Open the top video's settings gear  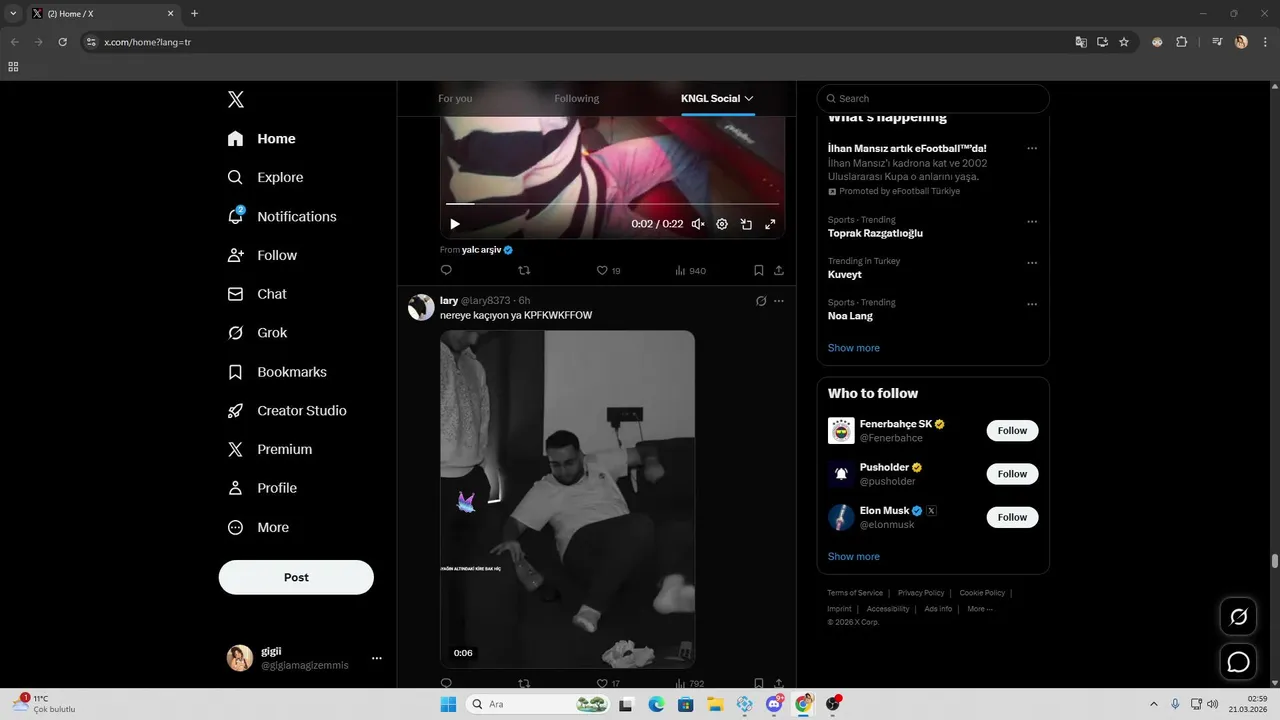[722, 224]
